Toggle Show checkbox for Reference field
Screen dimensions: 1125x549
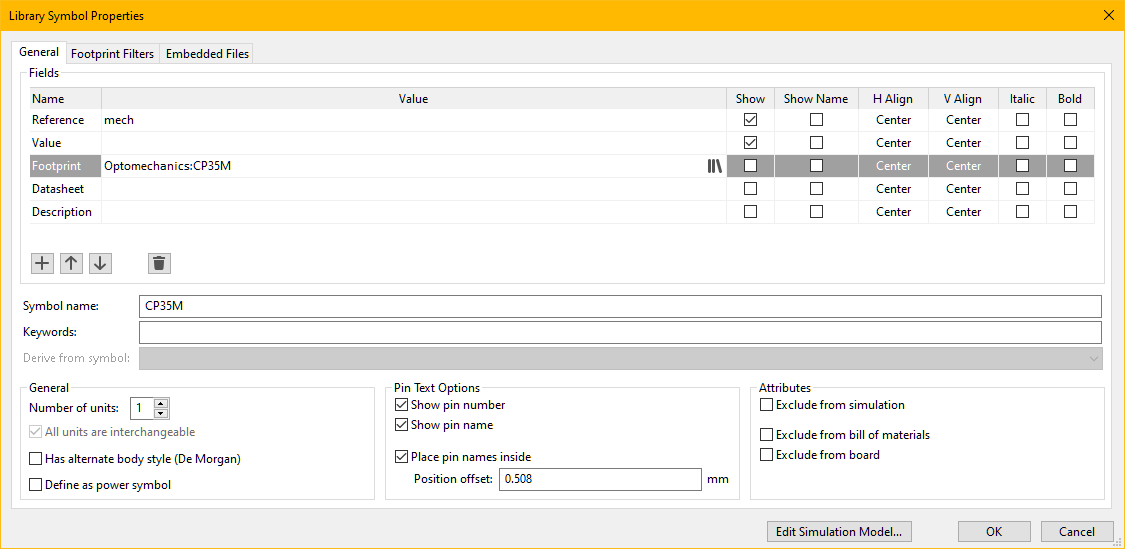pos(750,120)
